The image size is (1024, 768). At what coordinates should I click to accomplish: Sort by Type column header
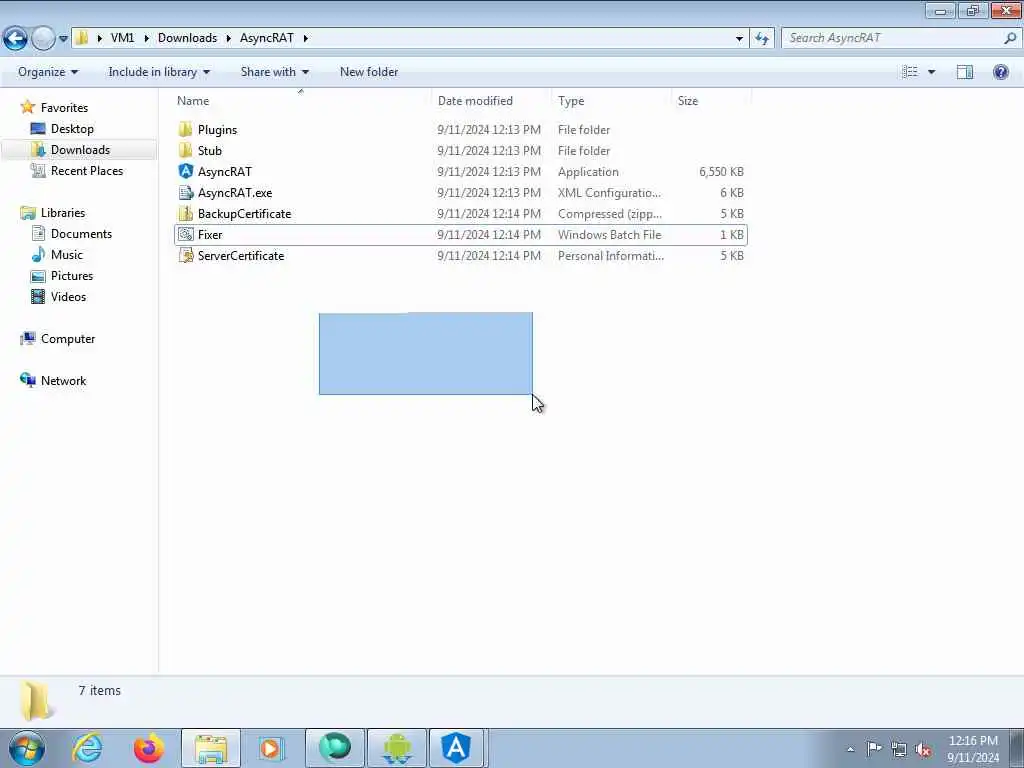(571, 101)
